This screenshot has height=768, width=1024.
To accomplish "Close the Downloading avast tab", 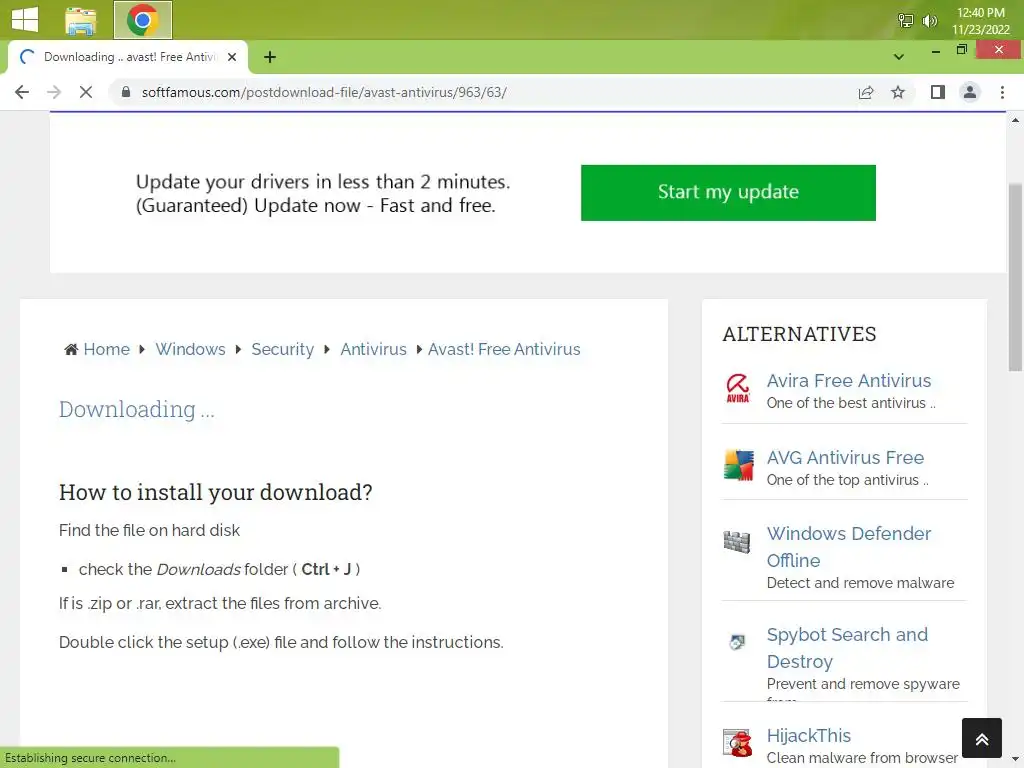I will pyautogui.click(x=232, y=57).
